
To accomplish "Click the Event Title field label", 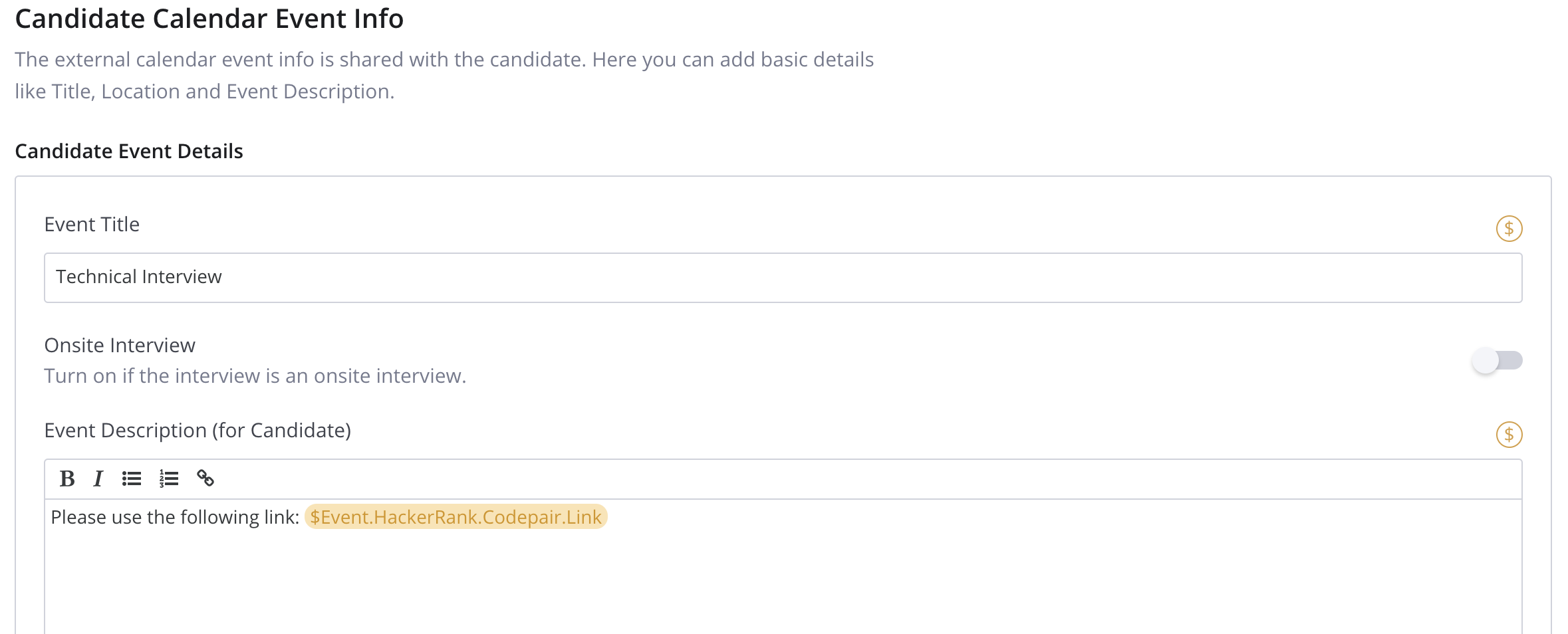I will click(92, 225).
